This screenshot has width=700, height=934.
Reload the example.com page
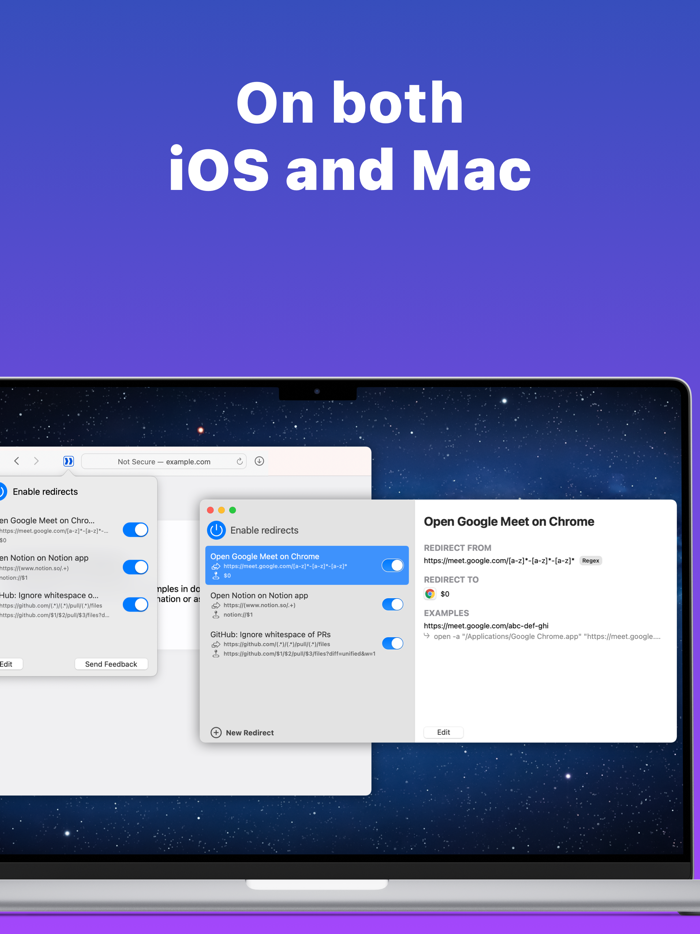pyautogui.click(x=239, y=462)
